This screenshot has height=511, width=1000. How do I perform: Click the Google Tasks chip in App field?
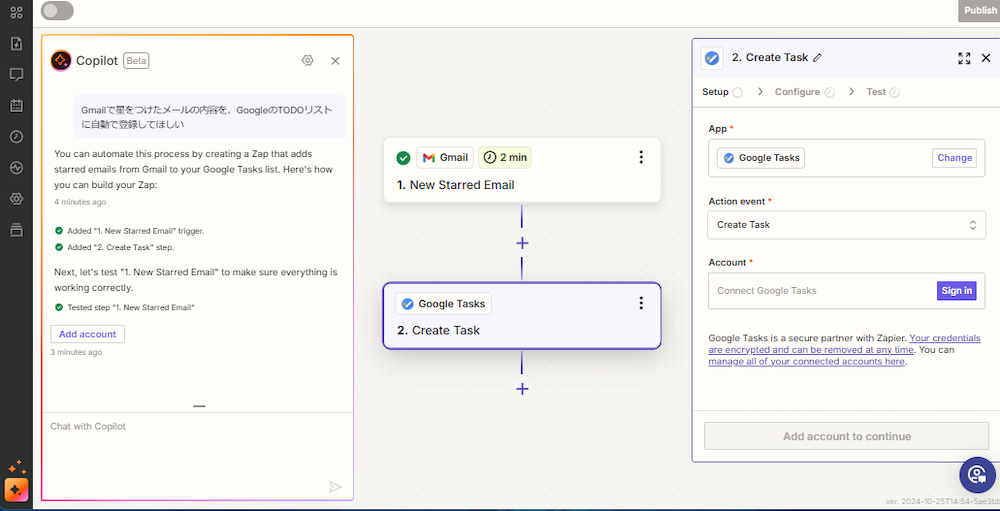pos(761,158)
